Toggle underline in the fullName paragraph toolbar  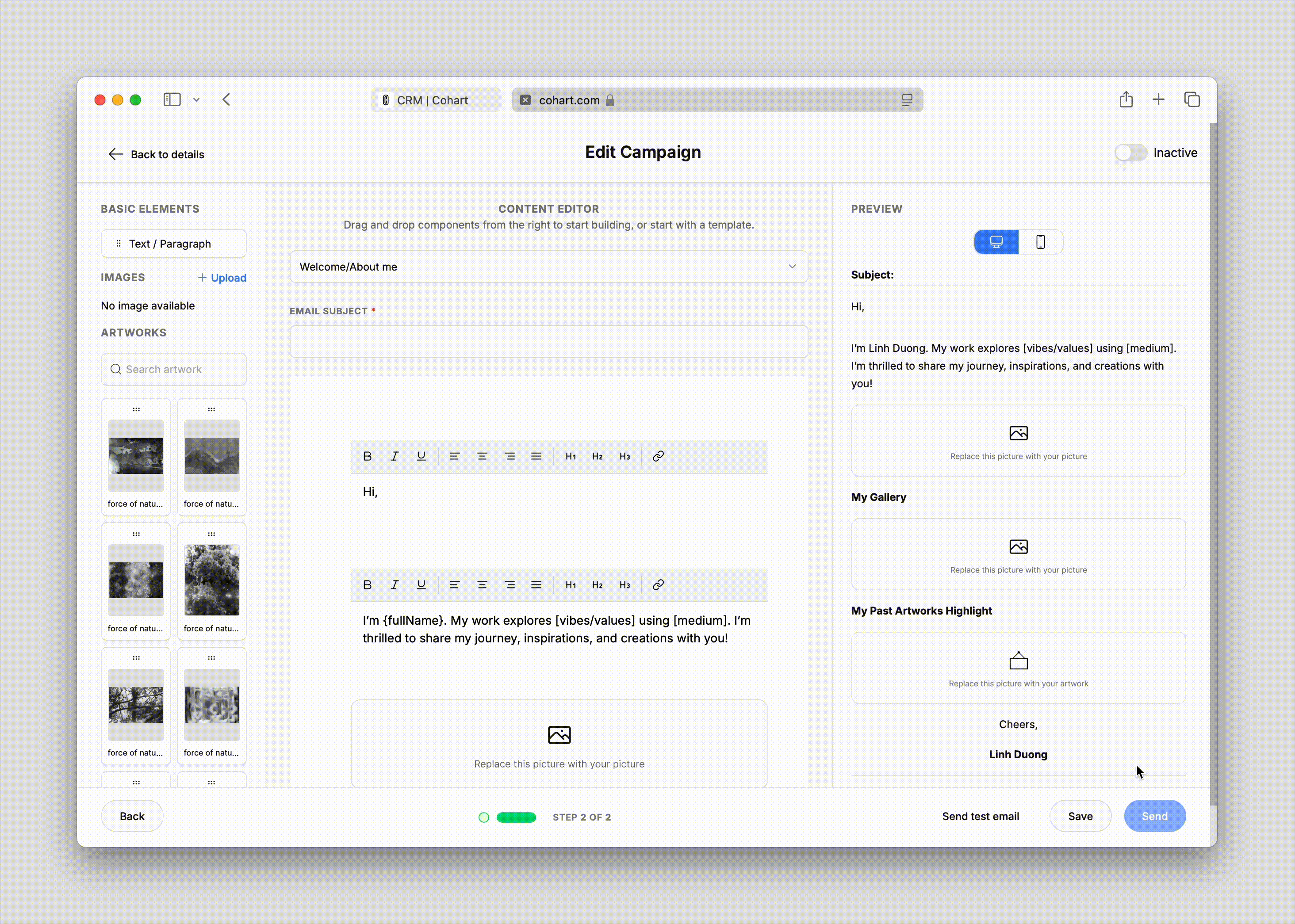421,585
